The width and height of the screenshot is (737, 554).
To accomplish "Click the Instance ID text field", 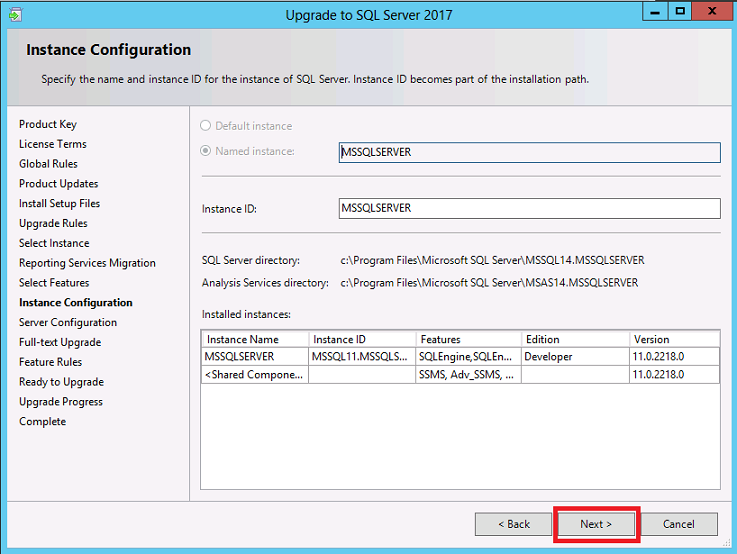I will pos(529,208).
